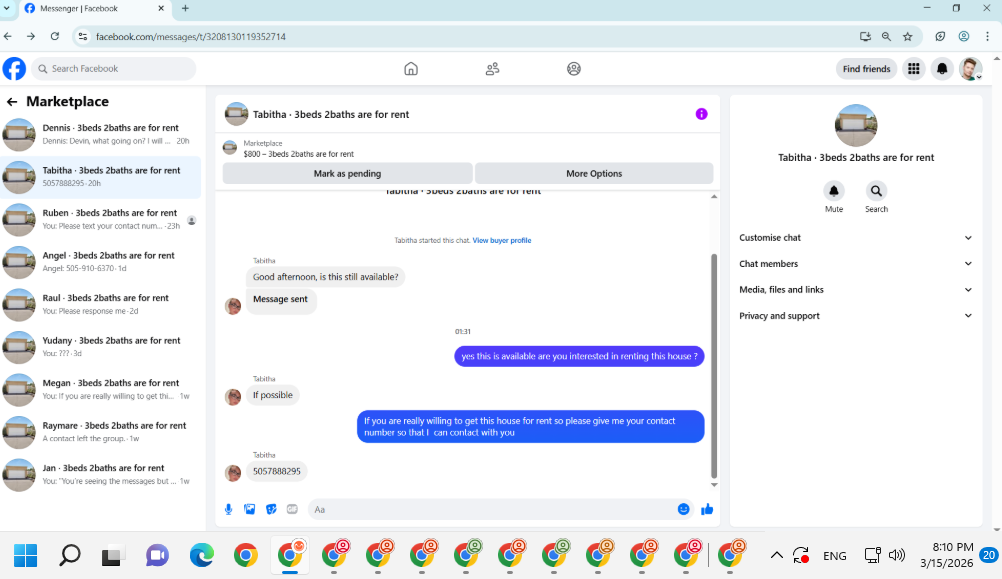
Task: Open Raul conversation in list
Action: [102, 304]
